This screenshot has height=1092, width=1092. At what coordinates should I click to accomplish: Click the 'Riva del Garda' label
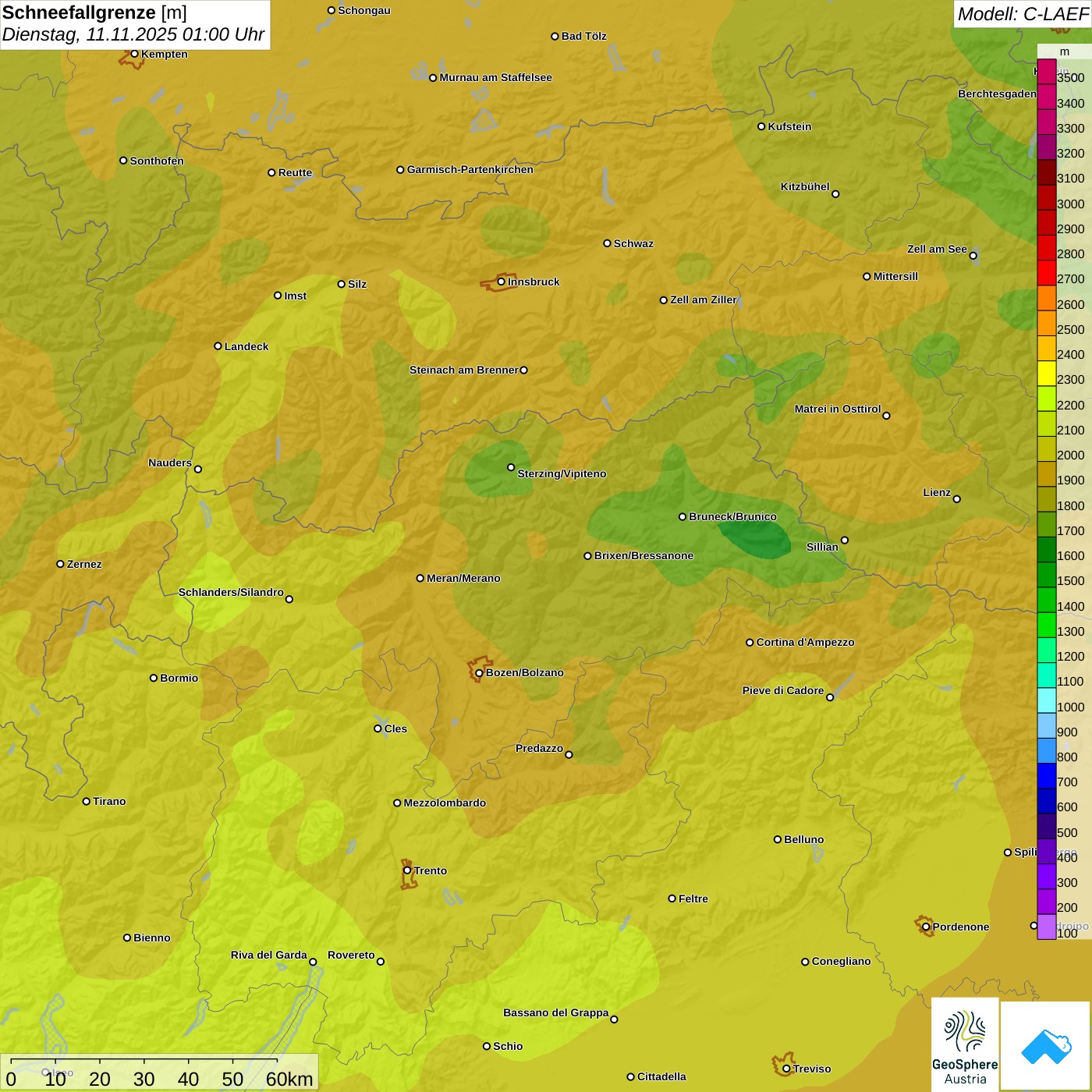tap(269, 955)
